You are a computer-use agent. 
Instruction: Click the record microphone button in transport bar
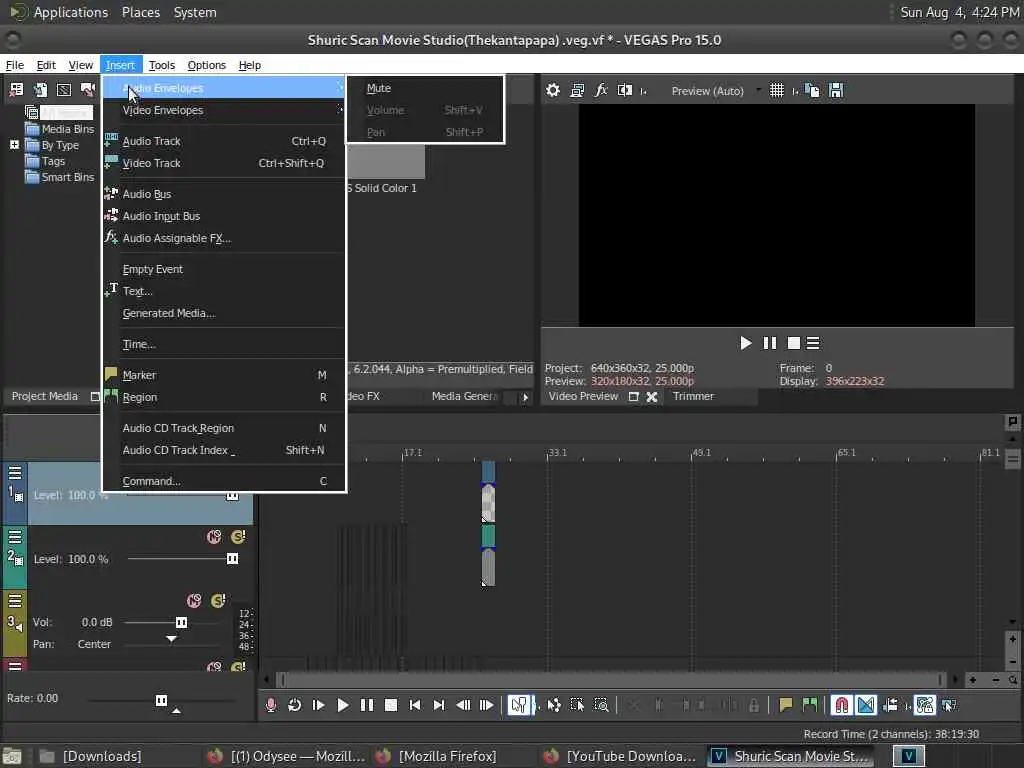click(x=270, y=705)
